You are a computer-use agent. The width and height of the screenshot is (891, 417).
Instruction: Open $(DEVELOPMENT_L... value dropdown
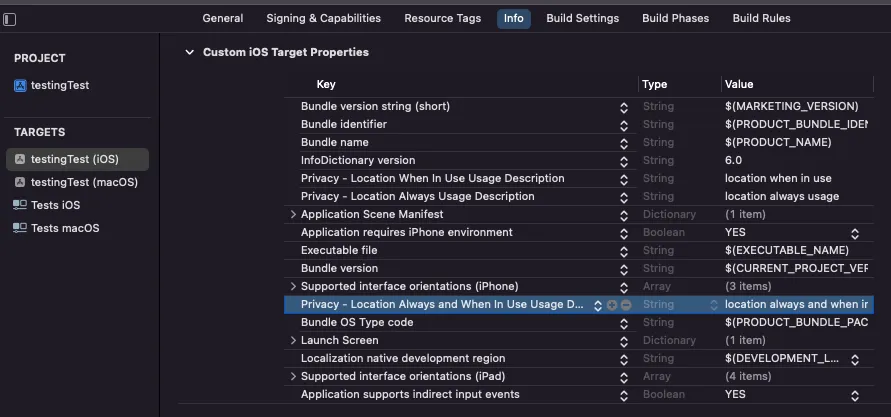[x=854, y=360]
